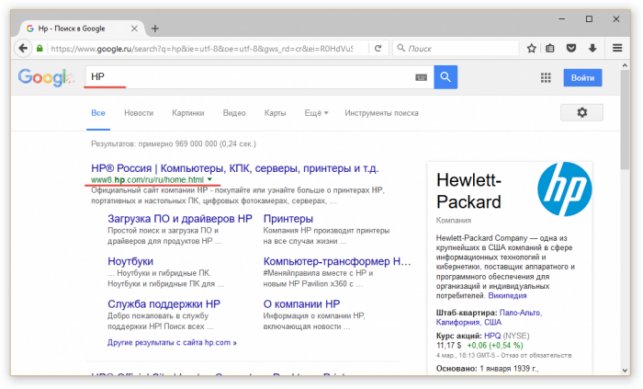Switch to the Видео tab

pyautogui.click(x=234, y=113)
